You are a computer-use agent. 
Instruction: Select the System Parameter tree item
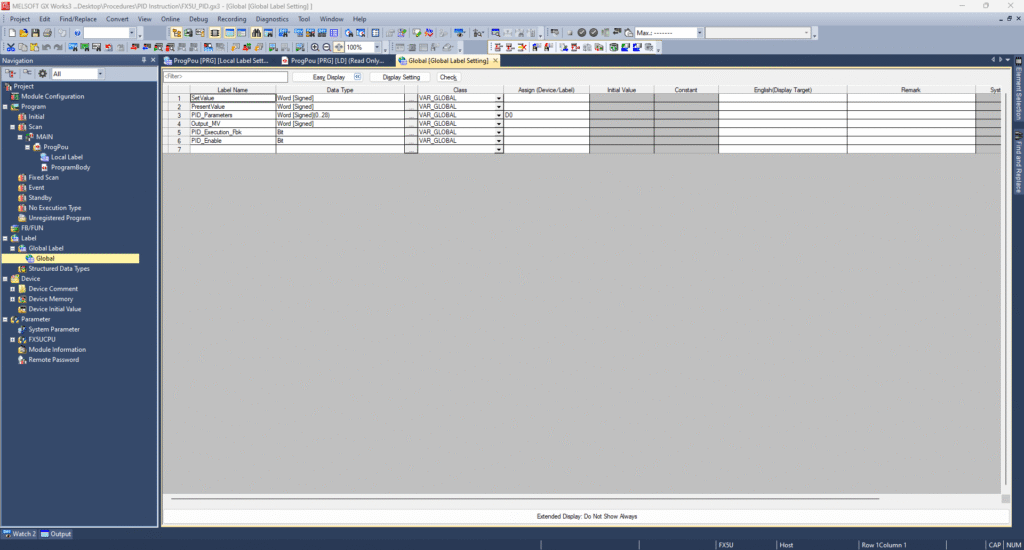[x=54, y=330]
